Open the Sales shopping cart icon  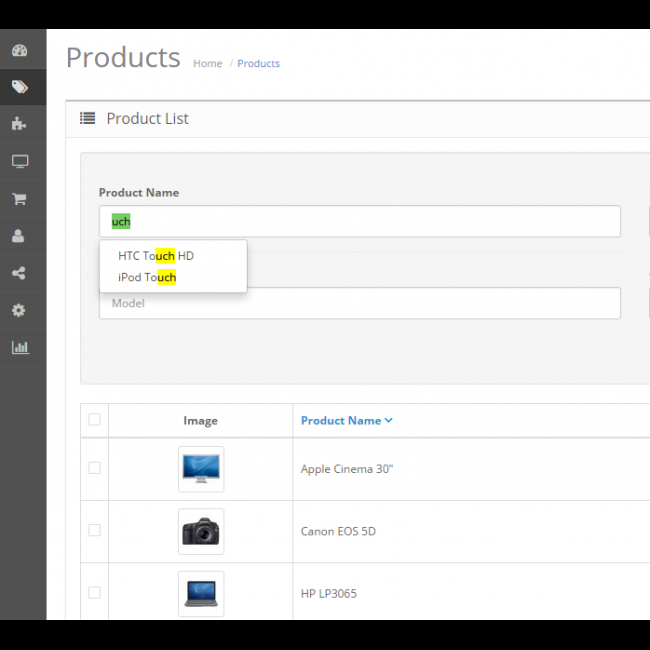(19, 199)
